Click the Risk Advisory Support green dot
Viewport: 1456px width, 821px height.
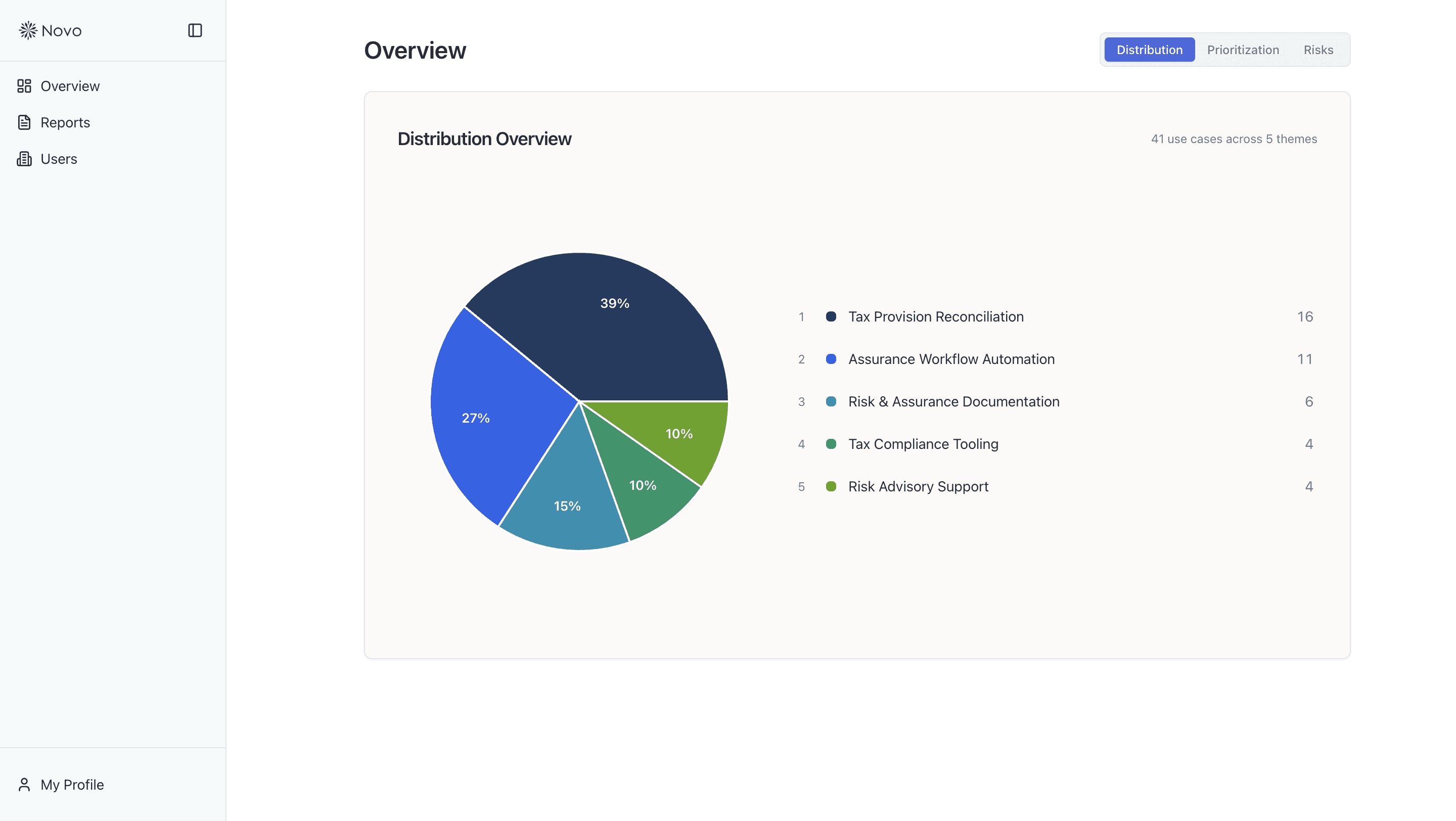(831, 486)
